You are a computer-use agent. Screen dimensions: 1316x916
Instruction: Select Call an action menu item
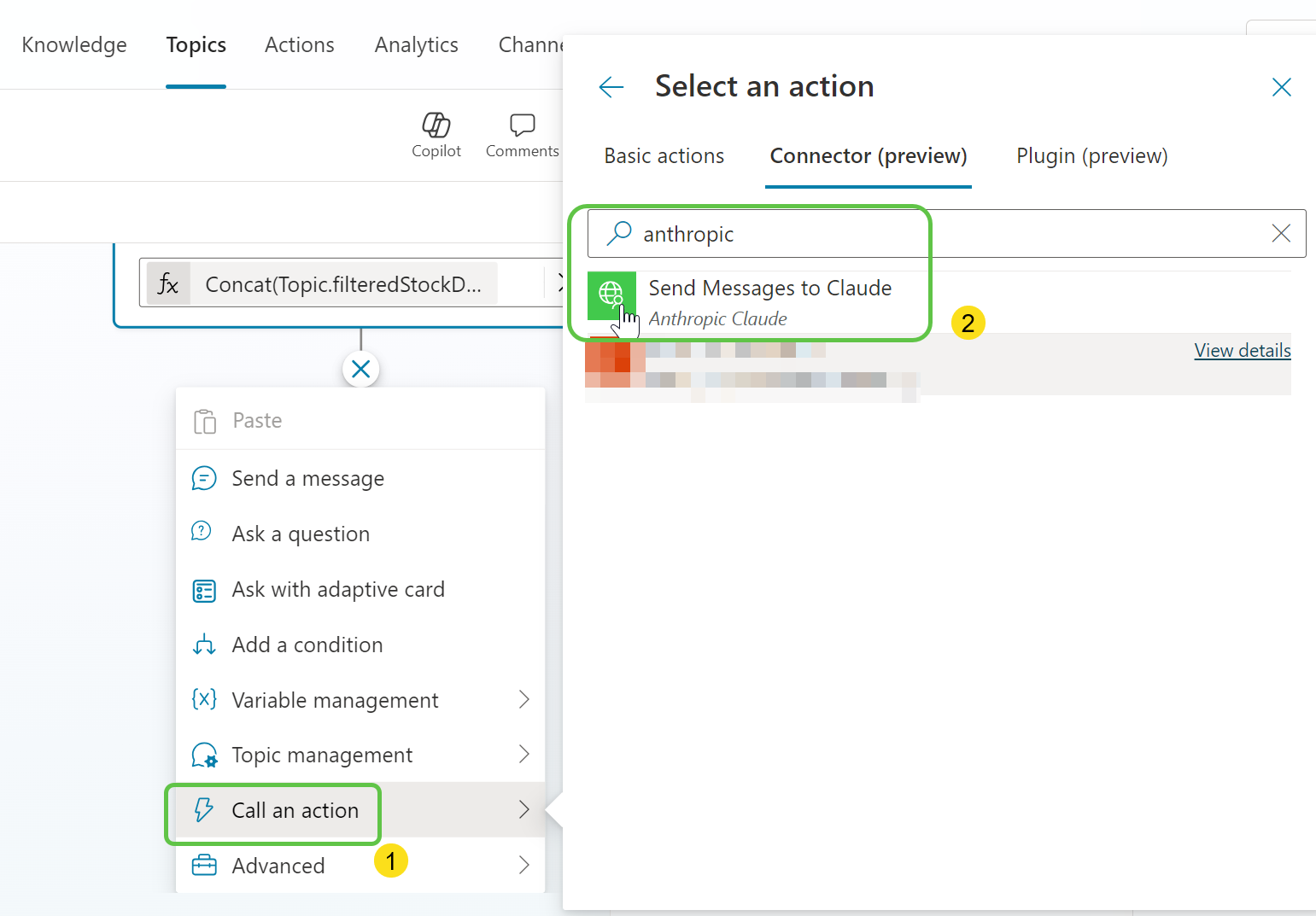coord(360,809)
